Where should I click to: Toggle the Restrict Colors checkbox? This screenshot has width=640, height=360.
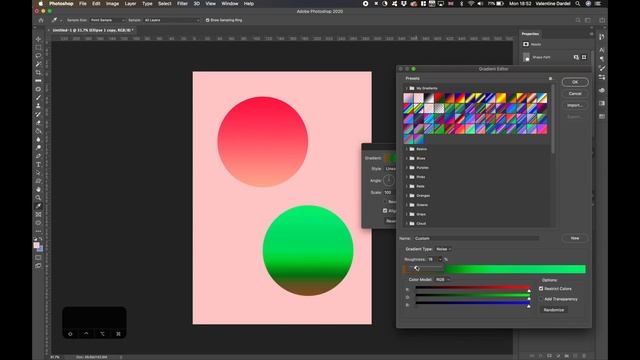coord(541,289)
